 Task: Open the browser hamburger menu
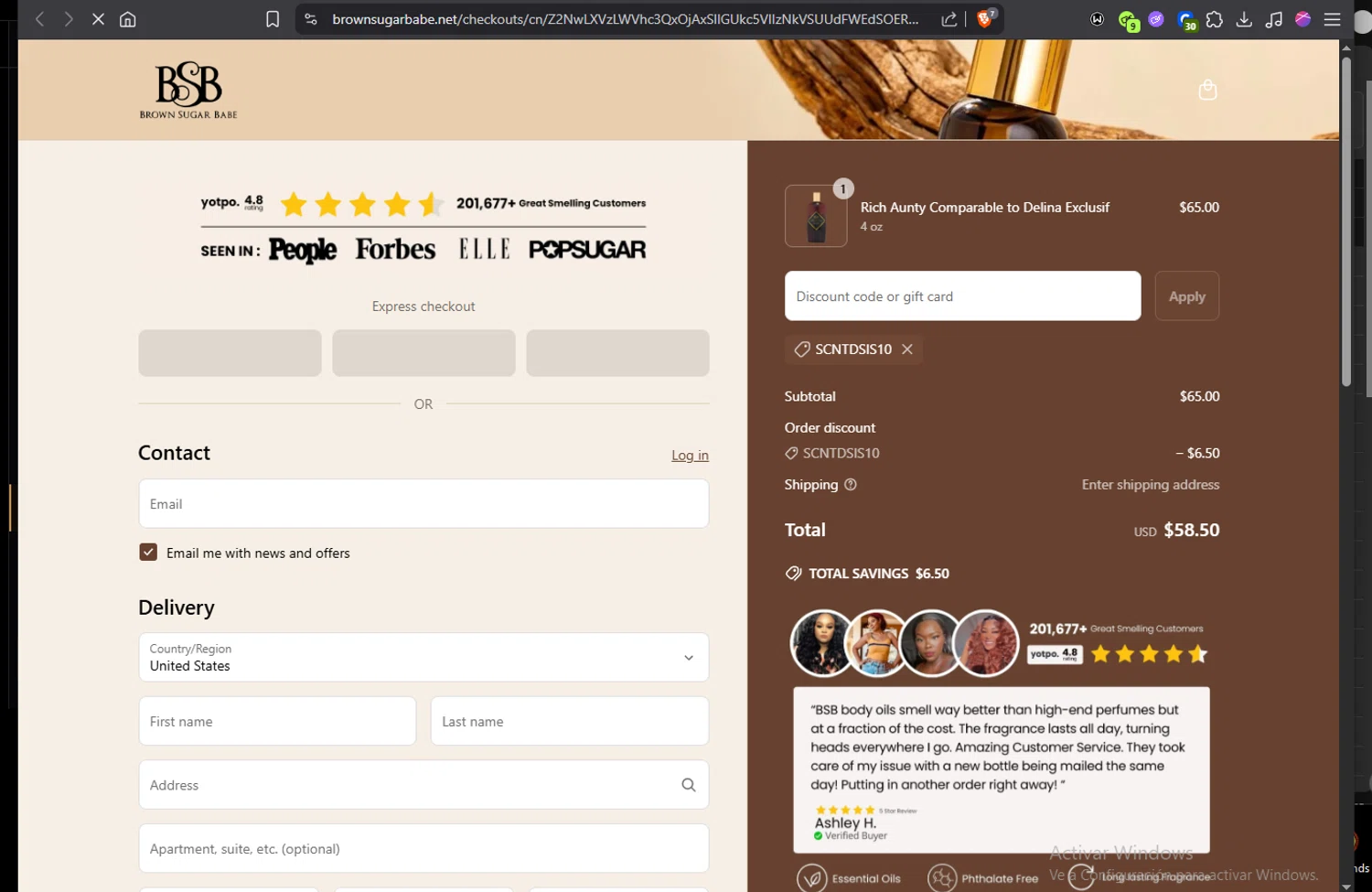(x=1333, y=19)
